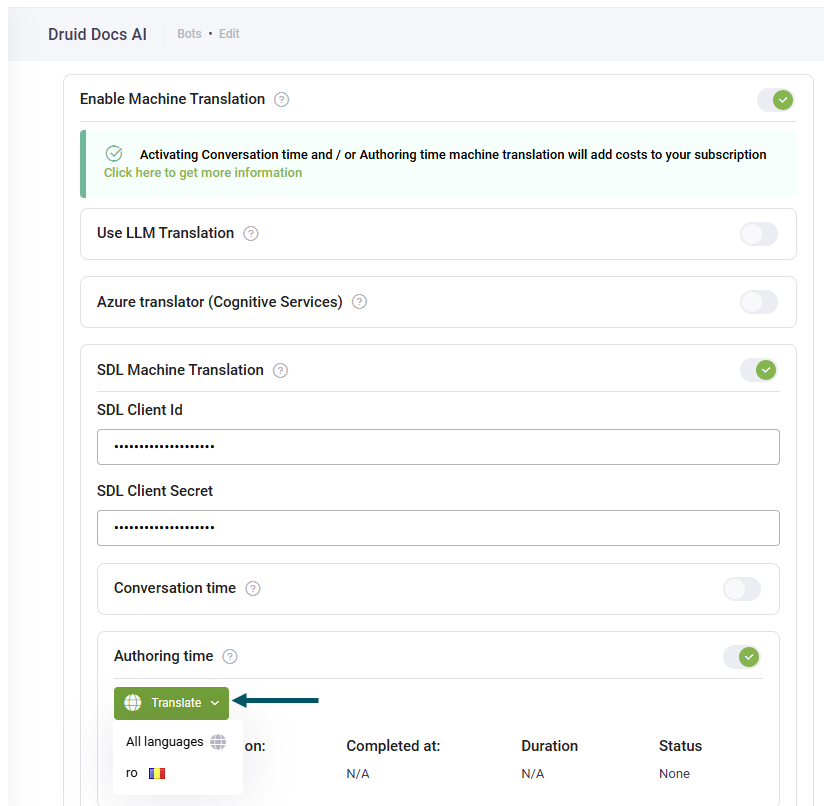The height and width of the screenshot is (806, 824).
Task: Click help icon beside Azure translator
Action: coord(359,302)
